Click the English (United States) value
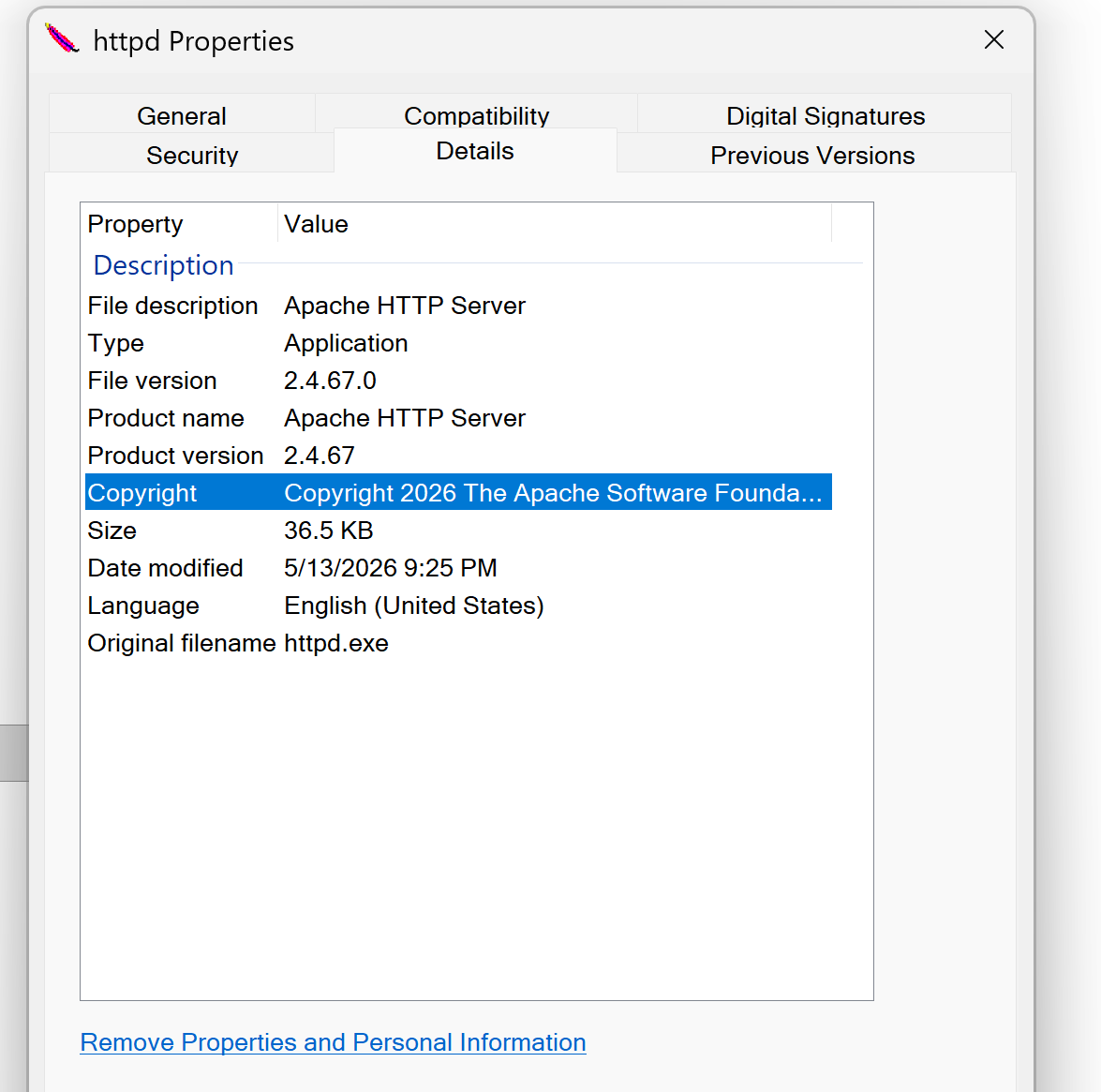The width and height of the screenshot is (1101, 1092). tap(414, 606)
